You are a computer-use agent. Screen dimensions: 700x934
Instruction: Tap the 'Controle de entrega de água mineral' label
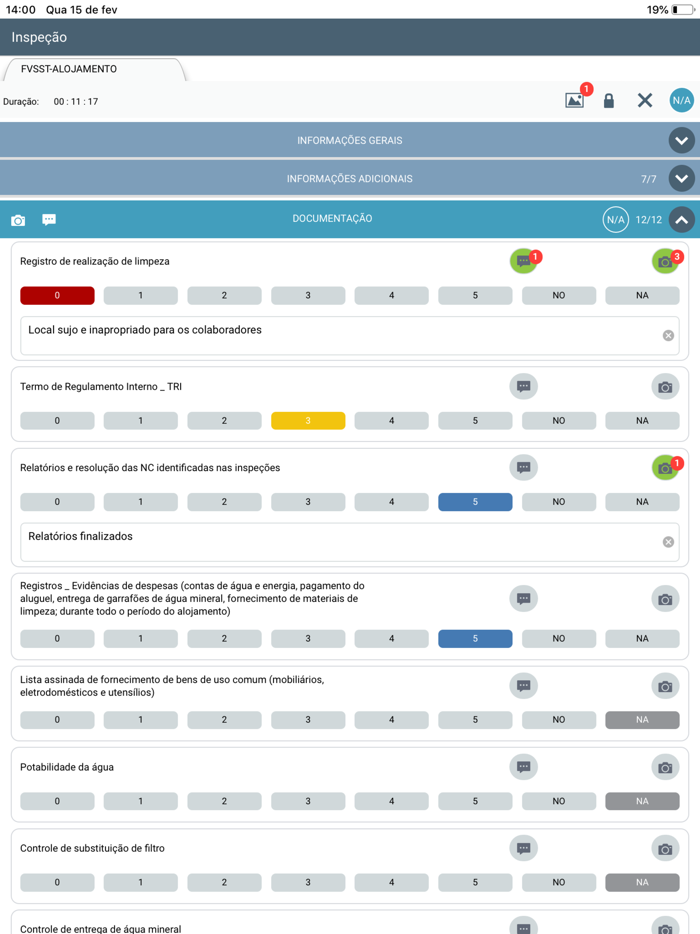pyautogui.click(x=101, y=929)
